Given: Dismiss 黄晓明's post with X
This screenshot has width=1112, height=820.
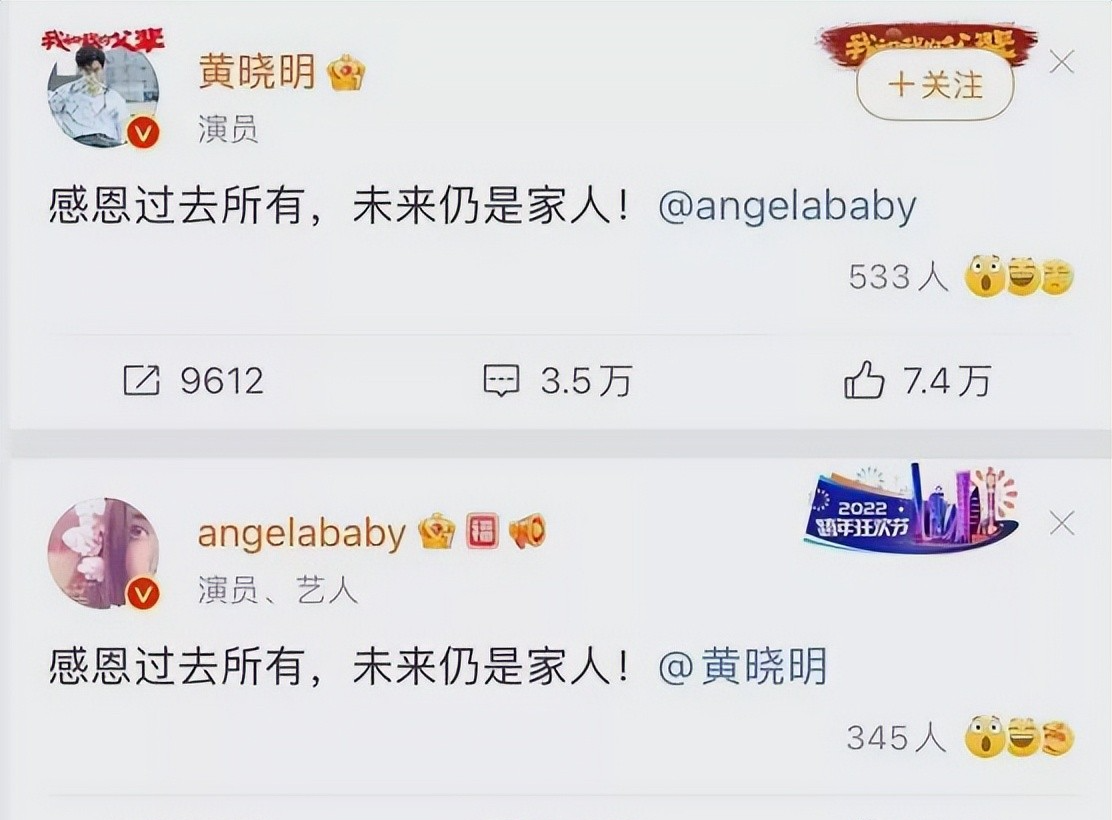Looking at the screenshot, I should [x=1062, y=62].
